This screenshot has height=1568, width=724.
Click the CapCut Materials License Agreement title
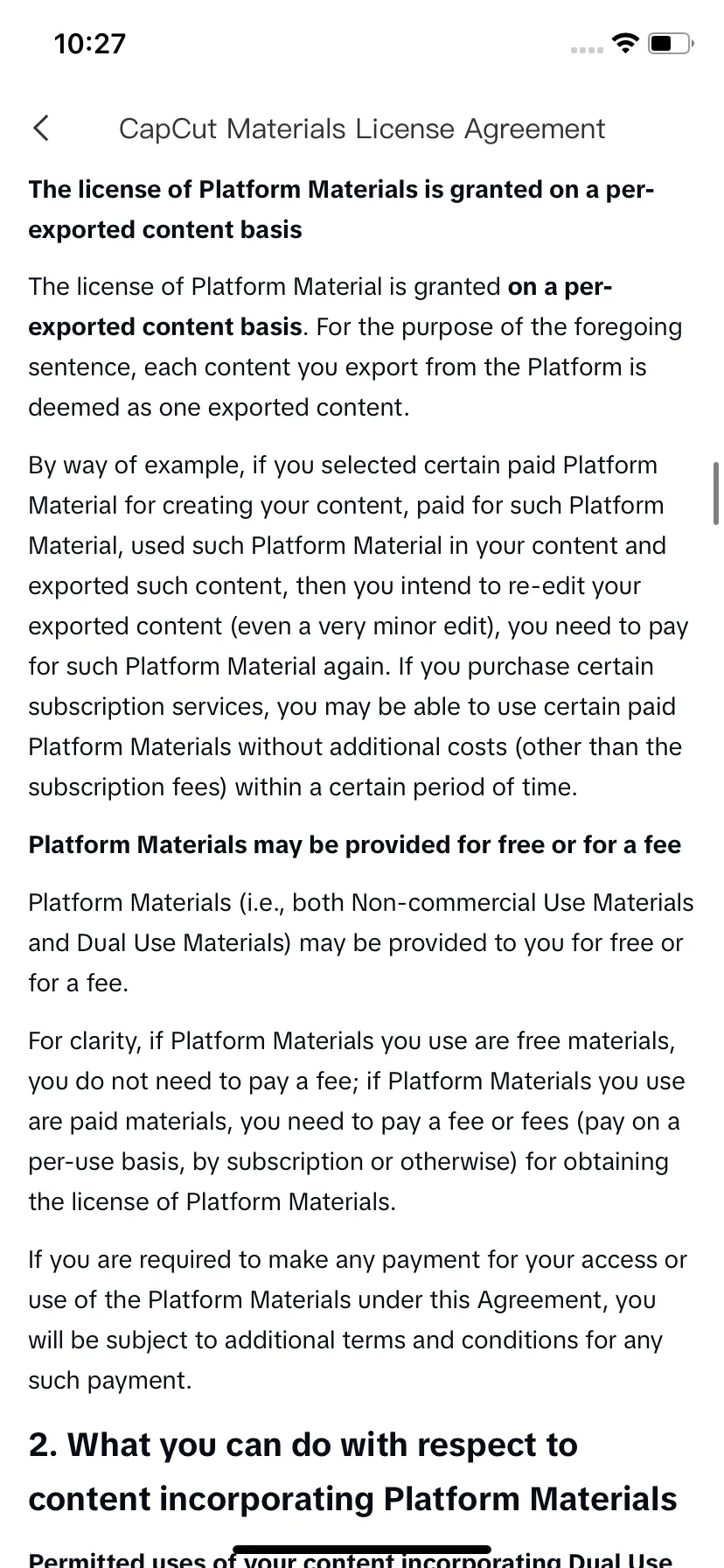362,129
